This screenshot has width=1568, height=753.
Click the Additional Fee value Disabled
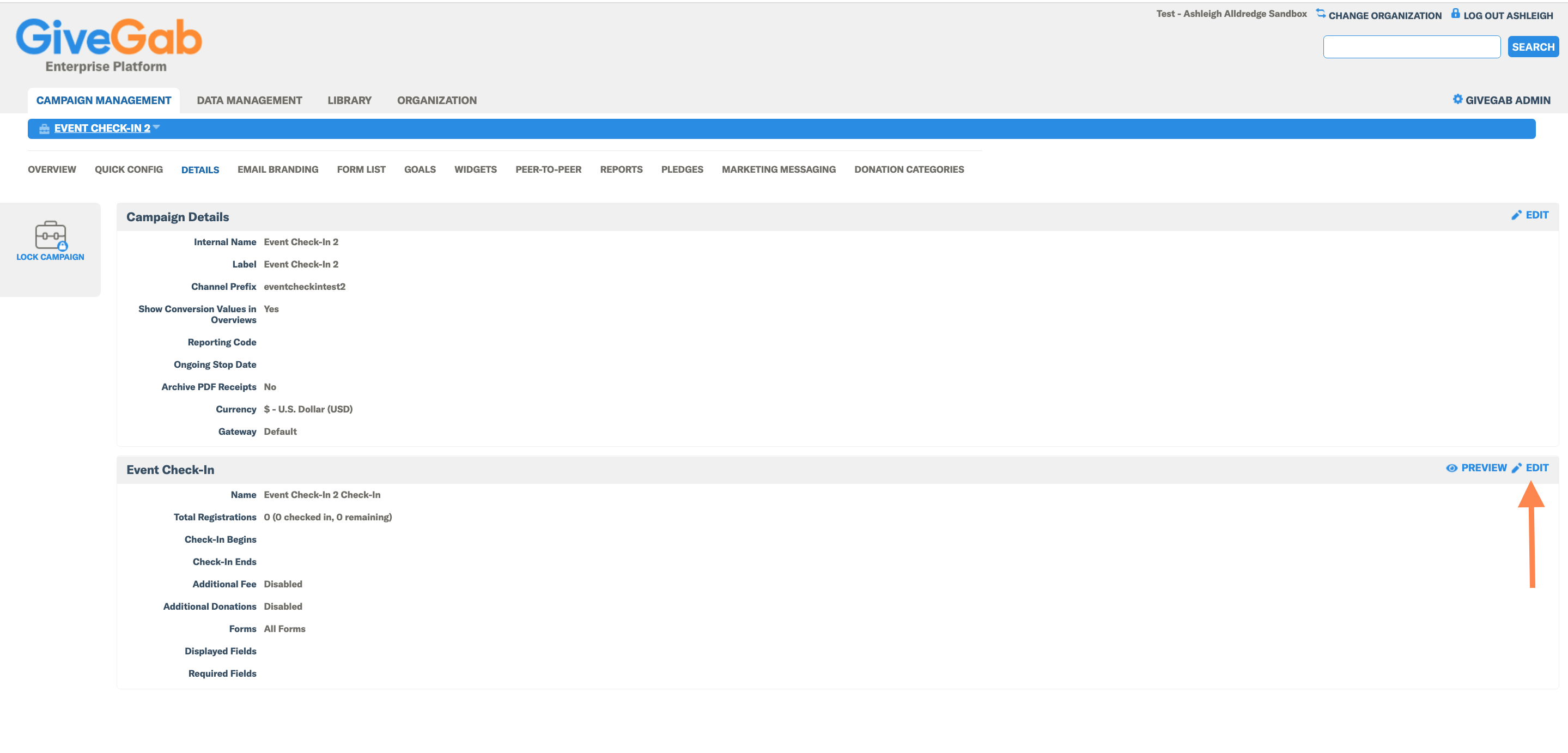pyautogui.click(x=283, y=585)
